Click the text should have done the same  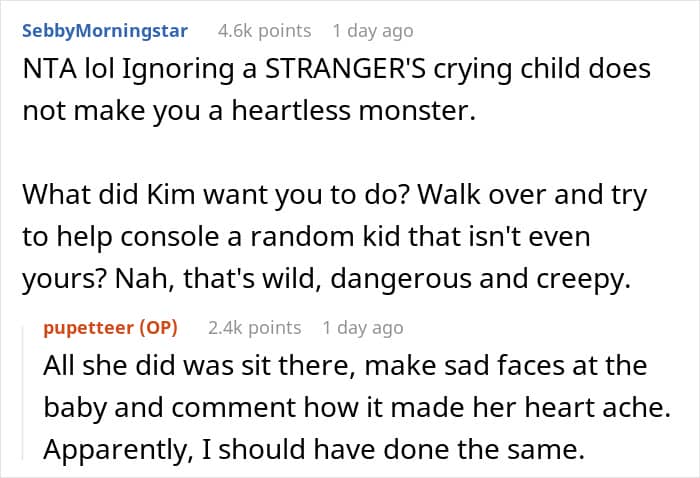(393, 450)
